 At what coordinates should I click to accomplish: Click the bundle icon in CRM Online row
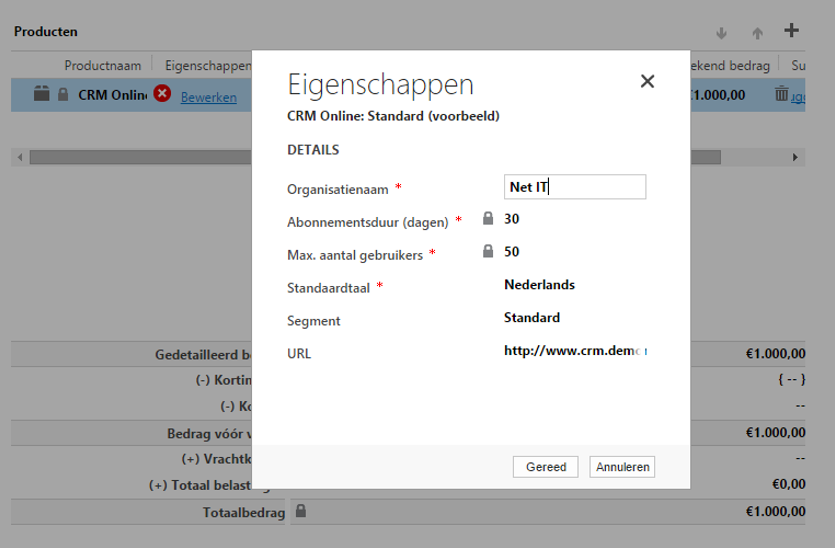[x=41, y=95]
